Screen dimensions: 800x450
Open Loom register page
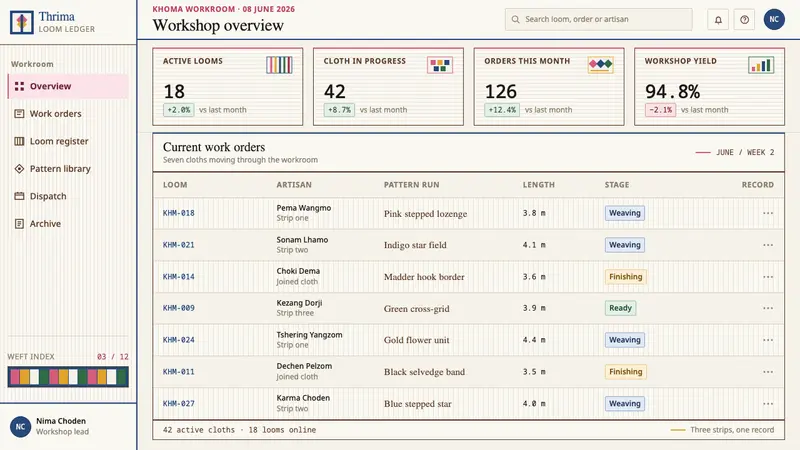pos(68,141)
